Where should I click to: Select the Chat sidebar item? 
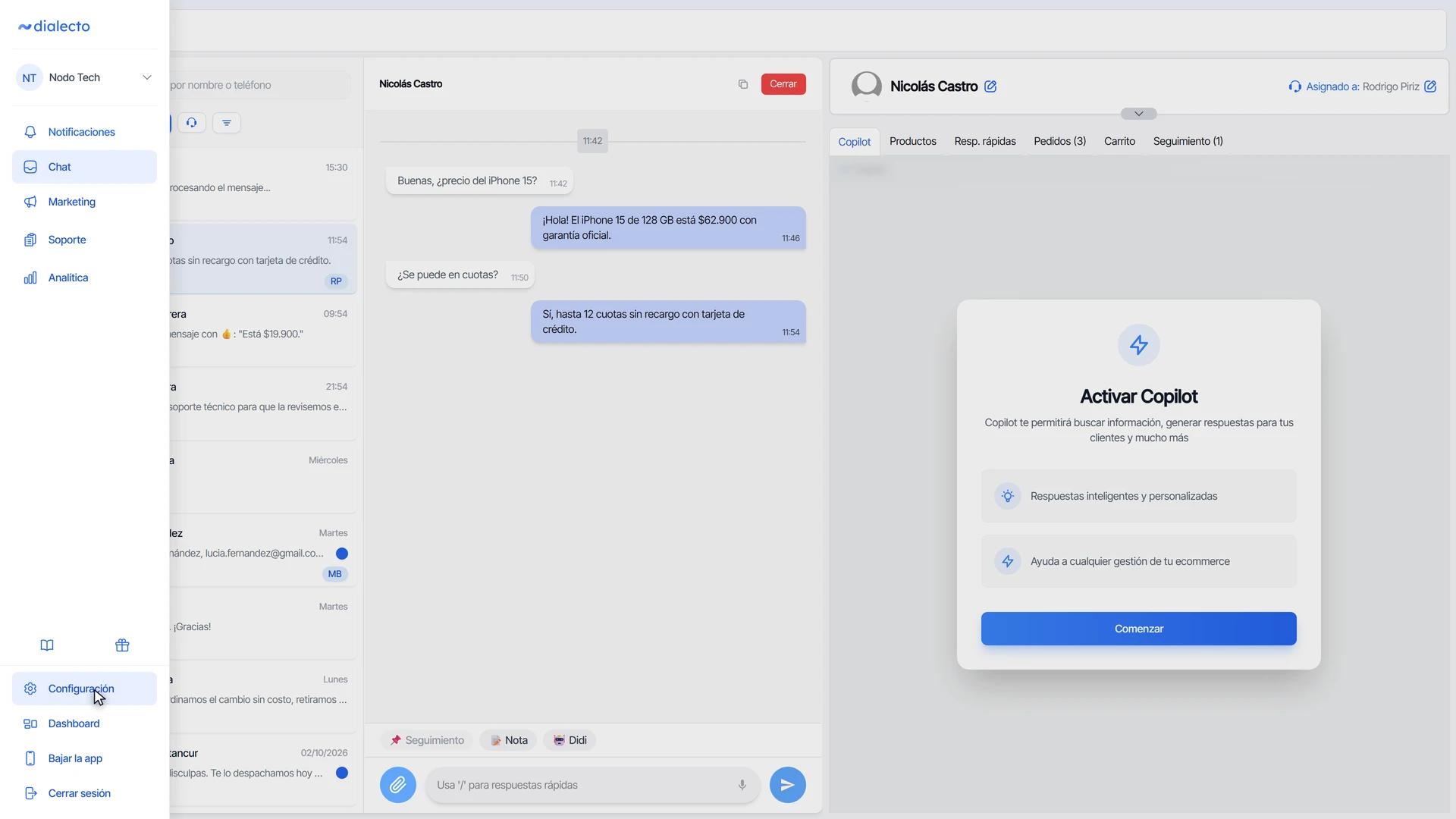(84, 167)
